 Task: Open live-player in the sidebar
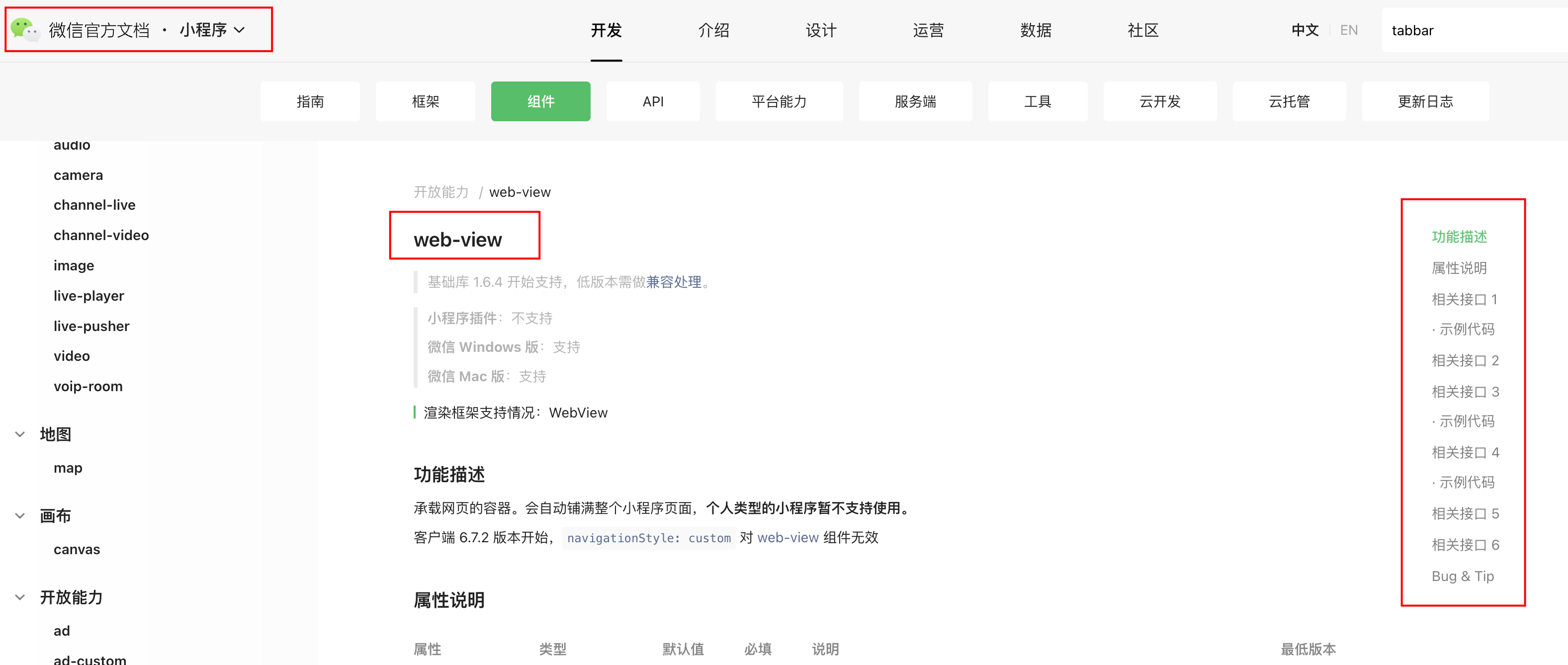[89, 296]
